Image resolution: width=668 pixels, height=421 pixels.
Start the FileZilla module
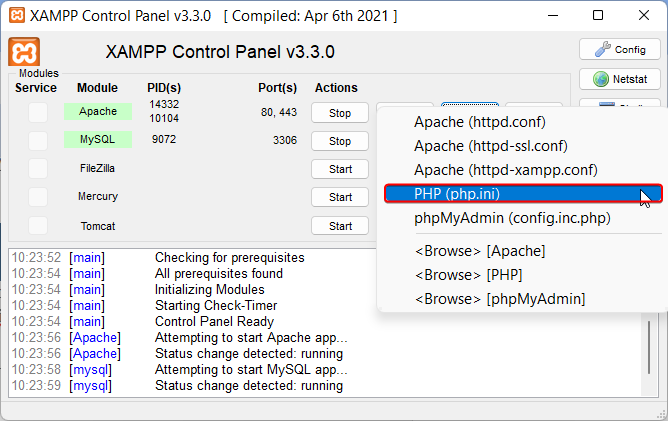click(340, 169)
